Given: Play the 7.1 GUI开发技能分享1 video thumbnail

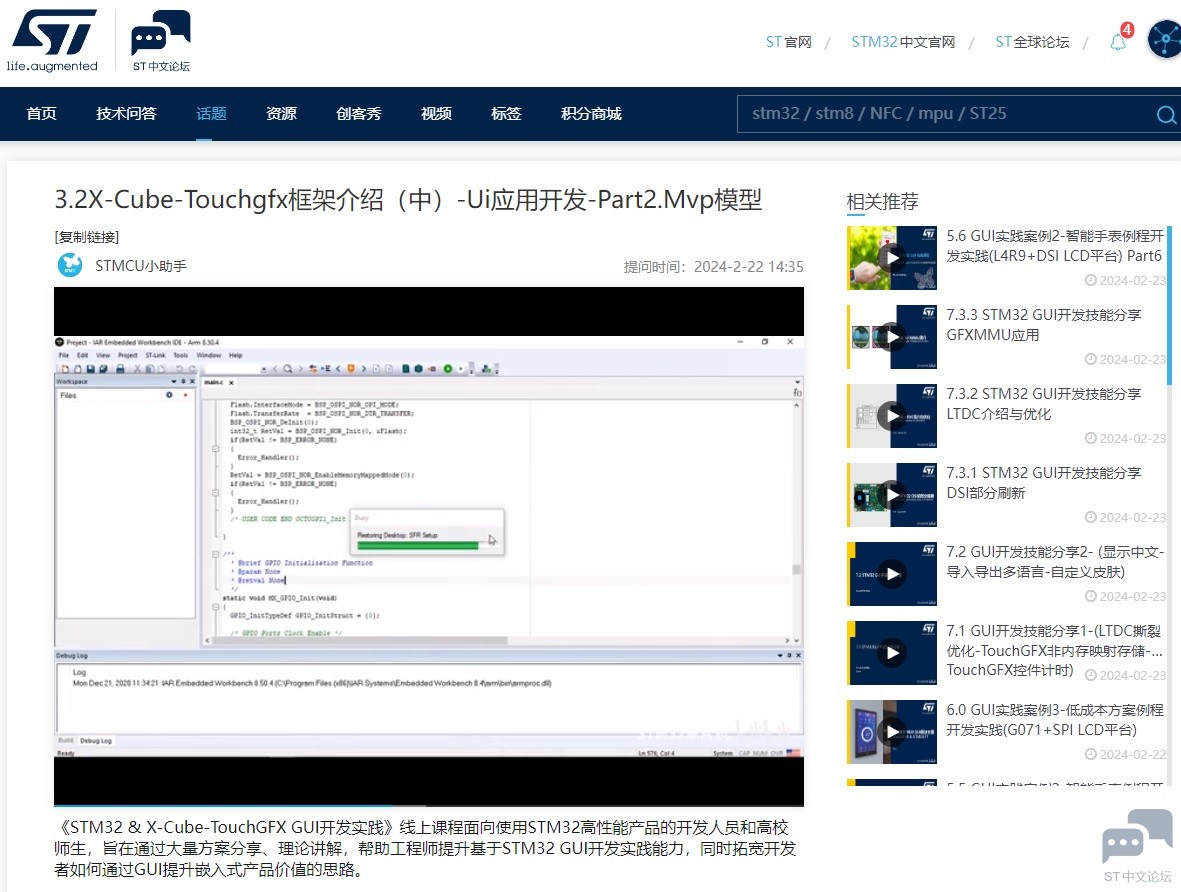Looking at the screenshot, I should pos(892,653).
